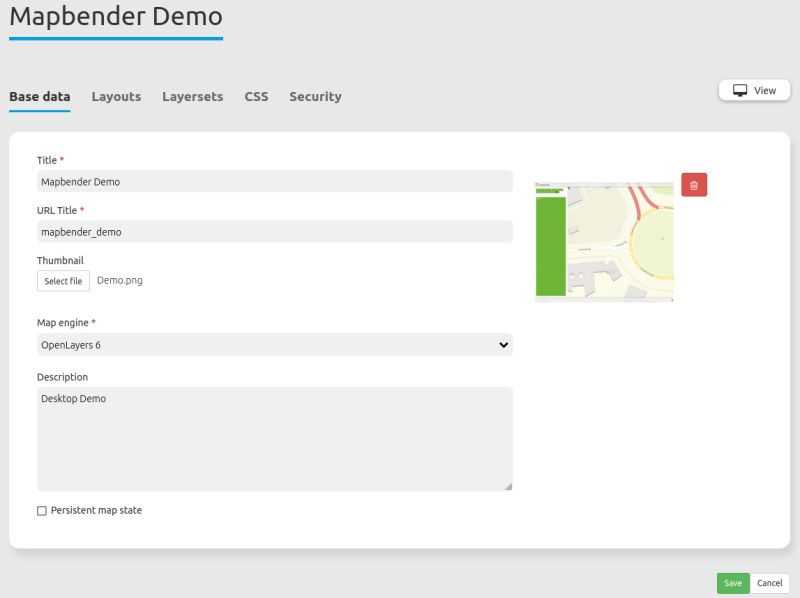800x598 pixels.
Task: Open the Security tab
Action: [315, 96]
